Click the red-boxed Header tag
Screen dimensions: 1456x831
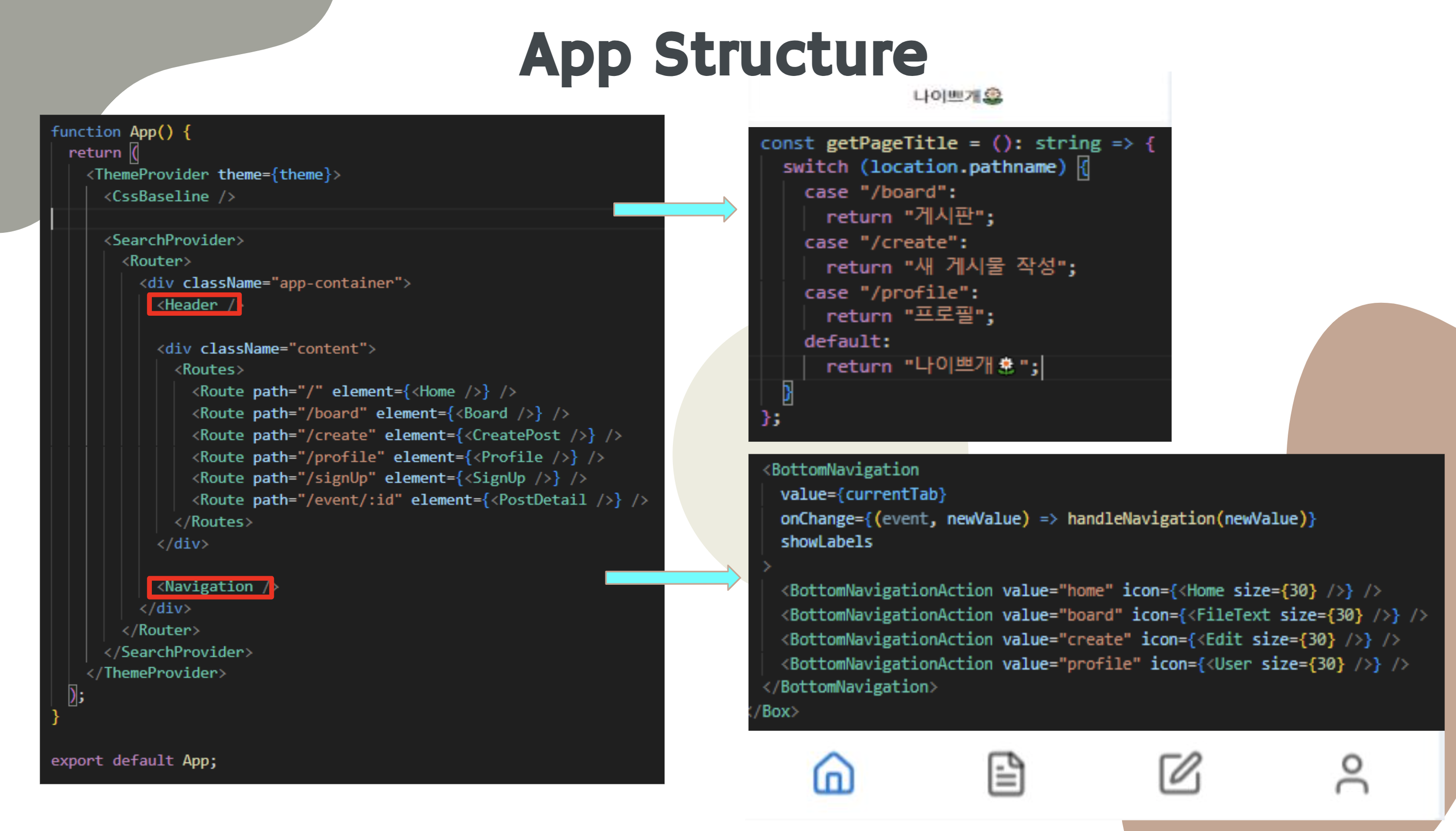pyautogui.click(x=194, y=304)
